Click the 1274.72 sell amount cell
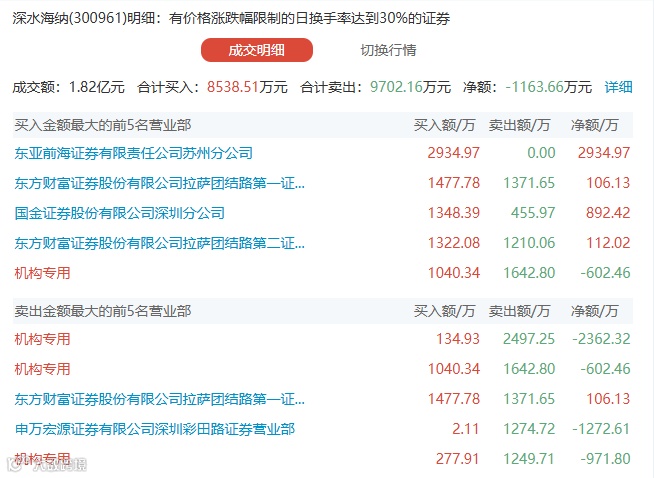654x478 pixels. (529, 429)
